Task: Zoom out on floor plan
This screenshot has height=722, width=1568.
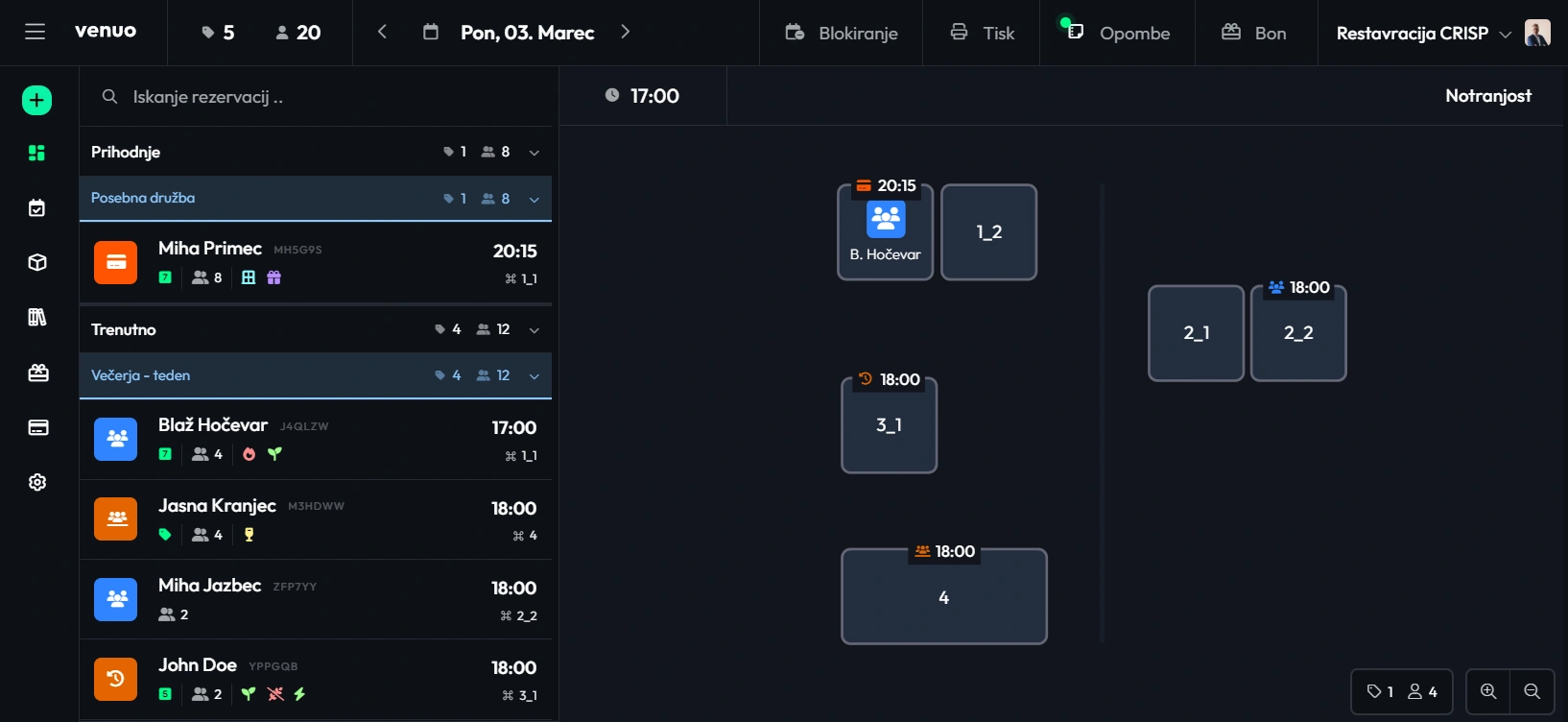Action: (1532, 691)
